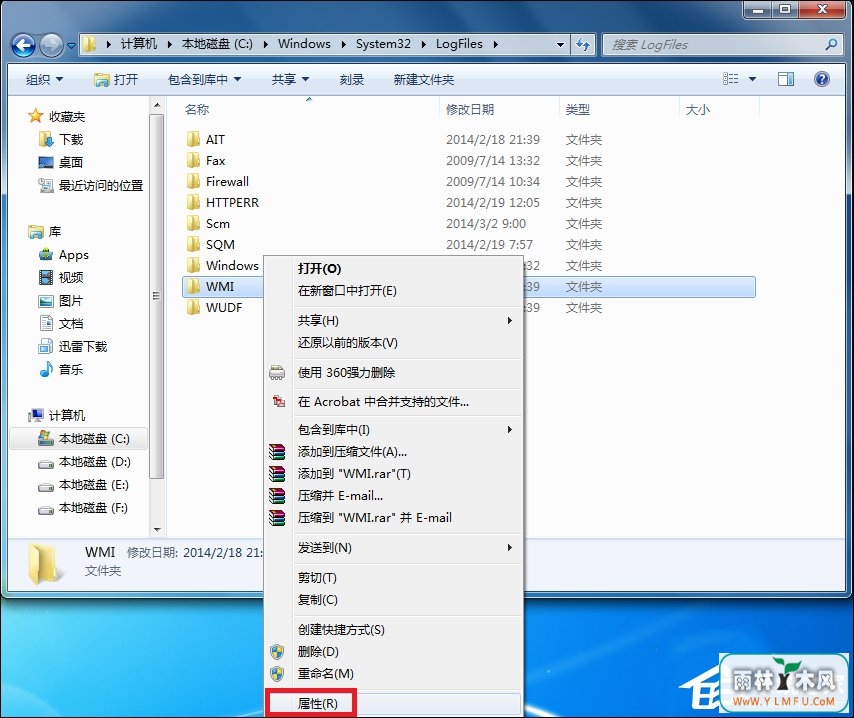Sort by 名称 column header

(197, 109)
